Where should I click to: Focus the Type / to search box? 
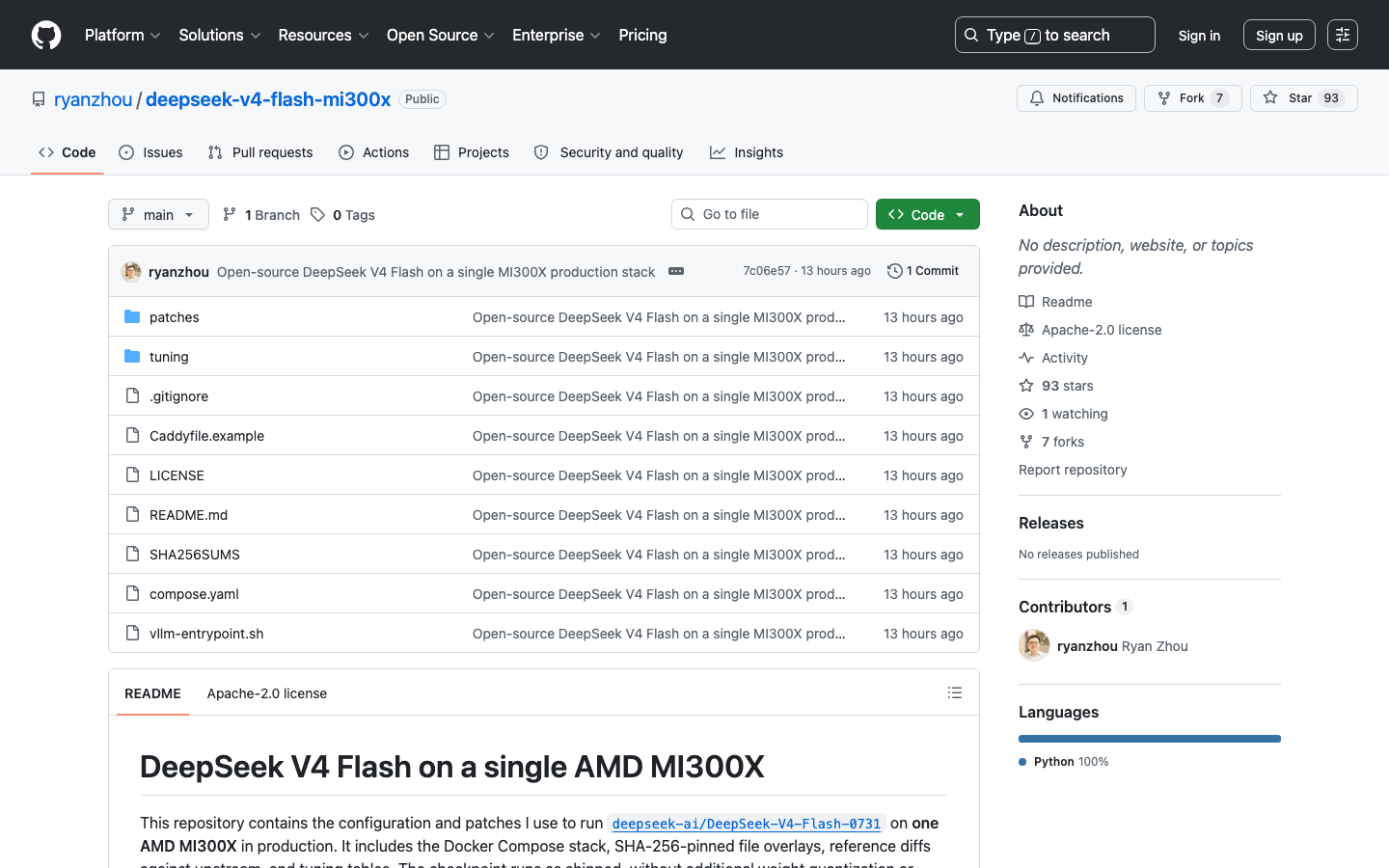click(1055, 35)
